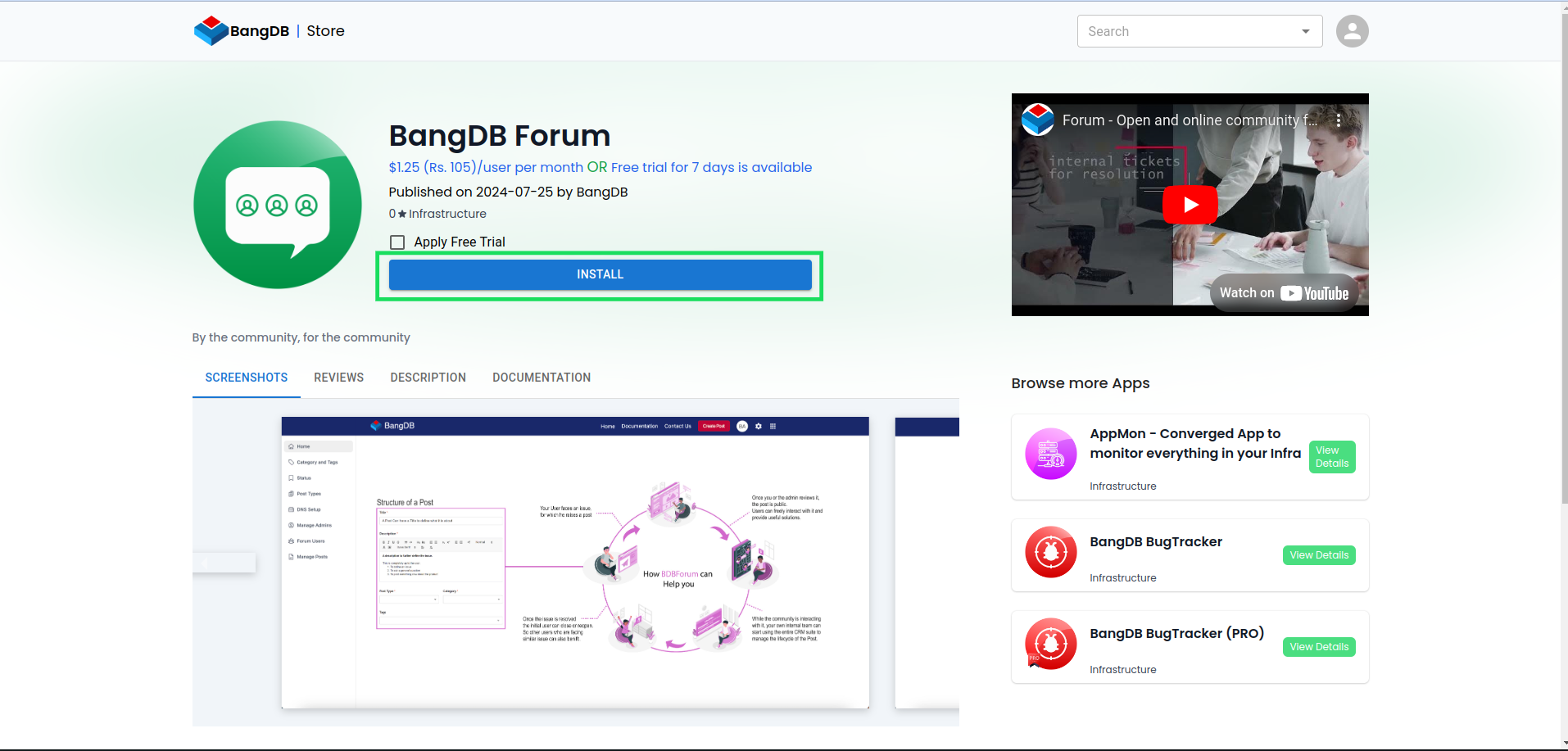This screenshot has height=751, width=1568.
Task: Click Watch on YouTube link
Action: coord(1284,293)
